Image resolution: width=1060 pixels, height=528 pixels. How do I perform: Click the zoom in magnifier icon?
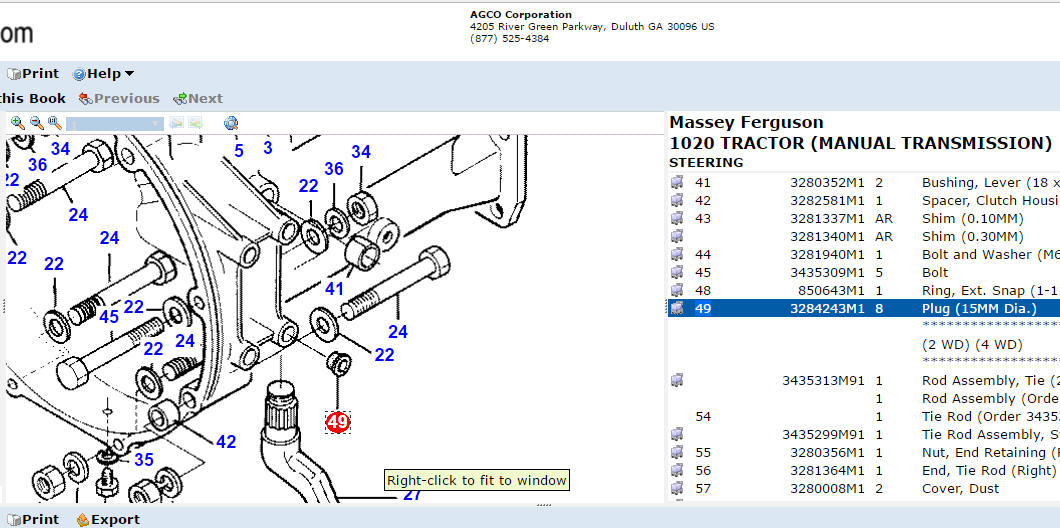[18, 123]
